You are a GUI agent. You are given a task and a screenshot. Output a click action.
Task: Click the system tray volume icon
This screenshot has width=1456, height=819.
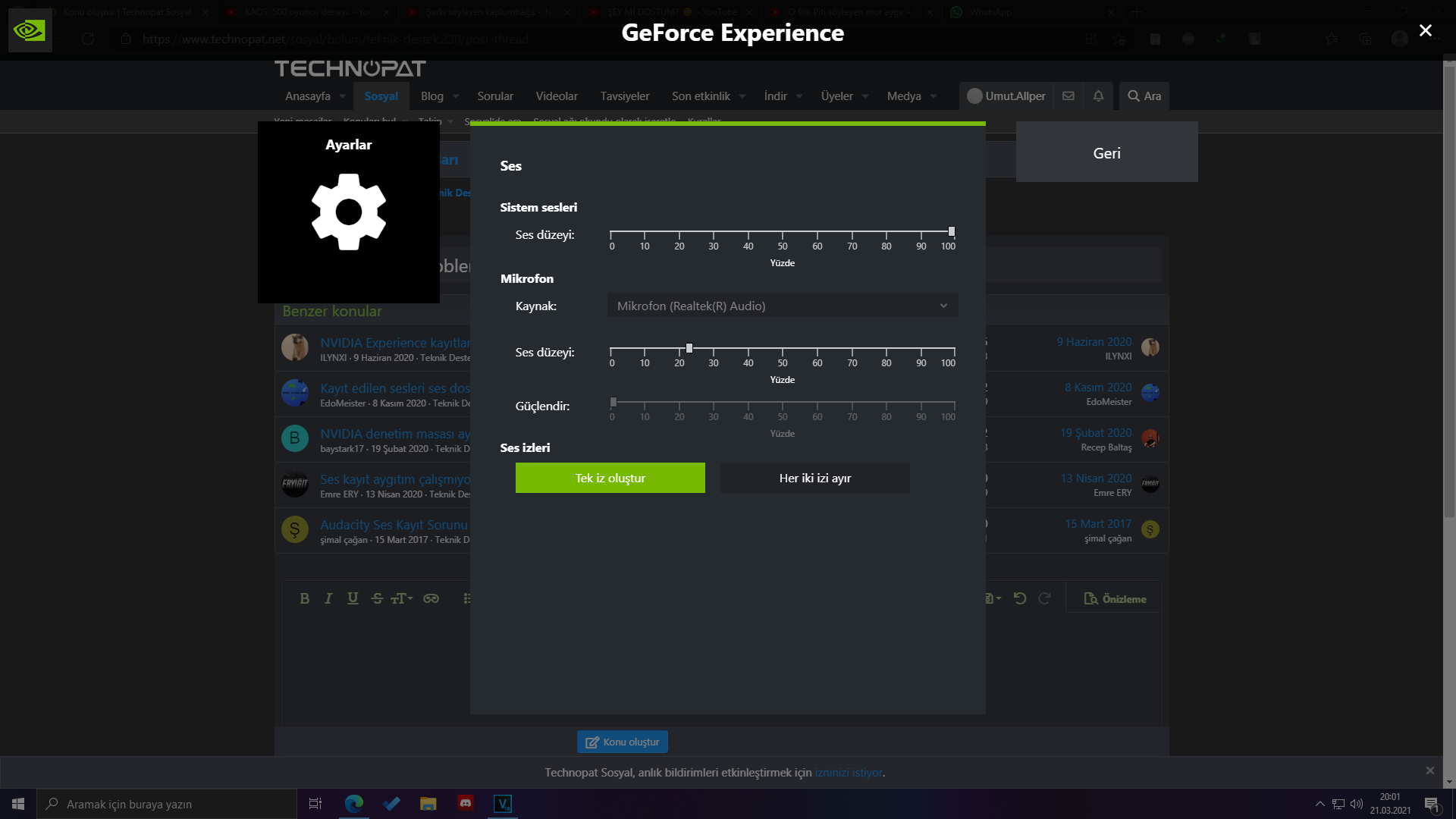coord(1357,804)
